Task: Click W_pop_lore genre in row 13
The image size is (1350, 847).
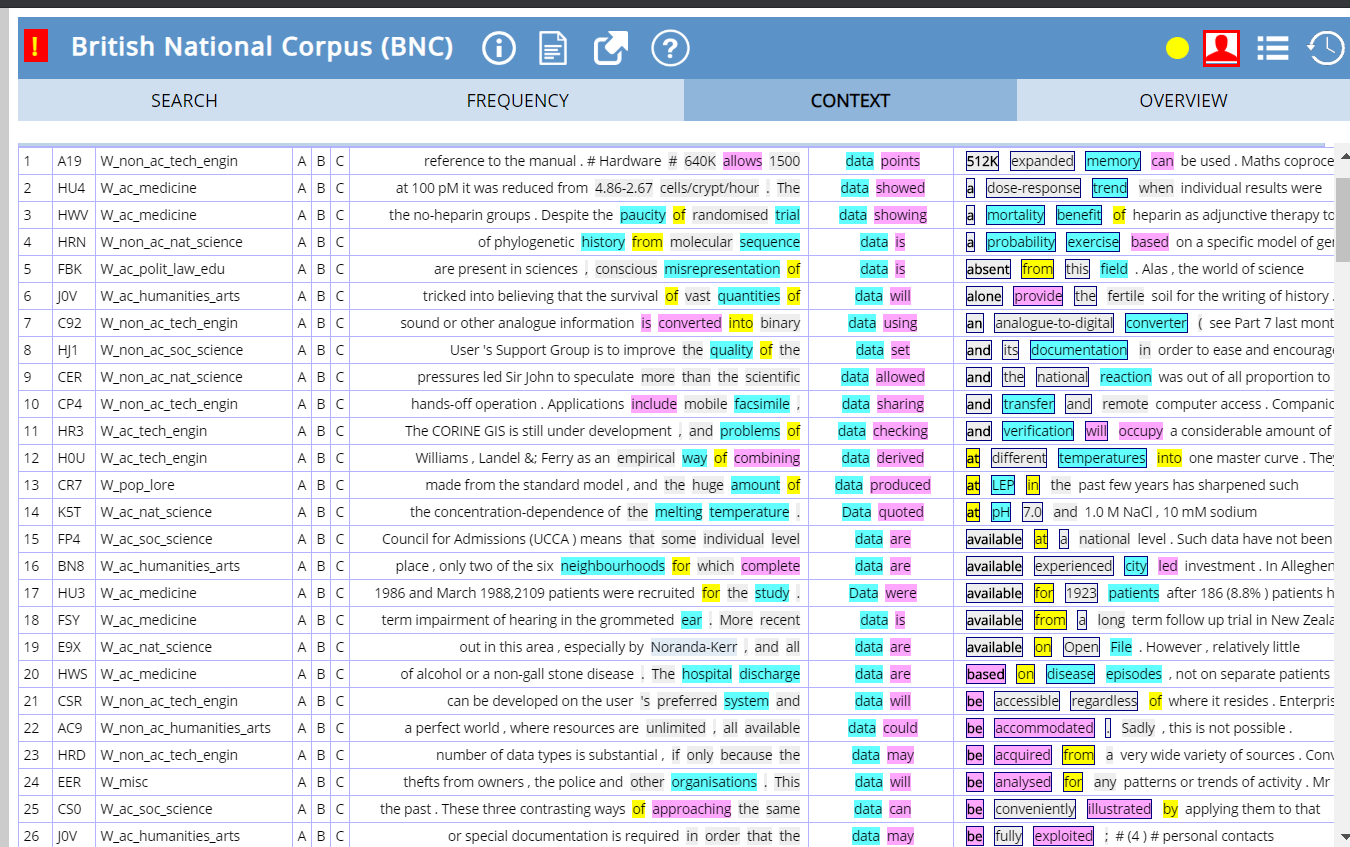Action: coord(137,485)
